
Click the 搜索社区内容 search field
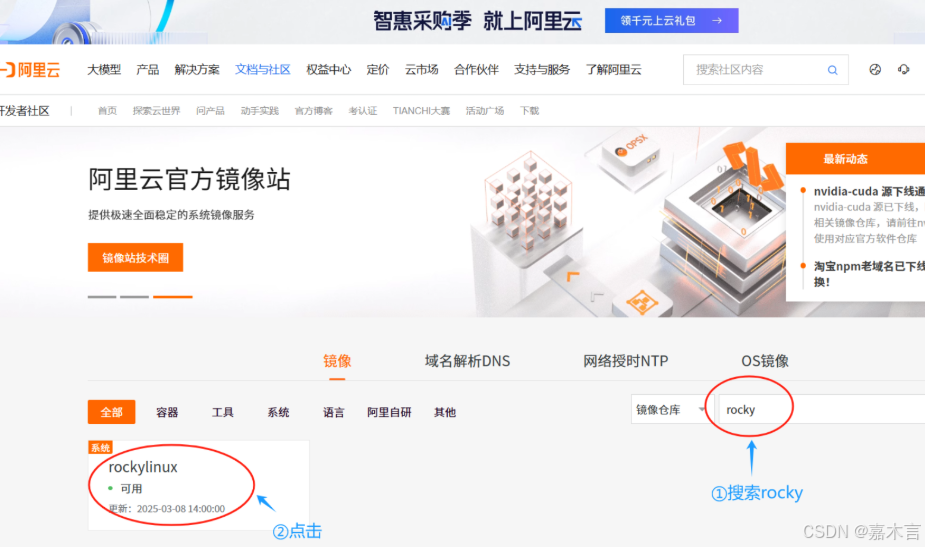point(766,70)
